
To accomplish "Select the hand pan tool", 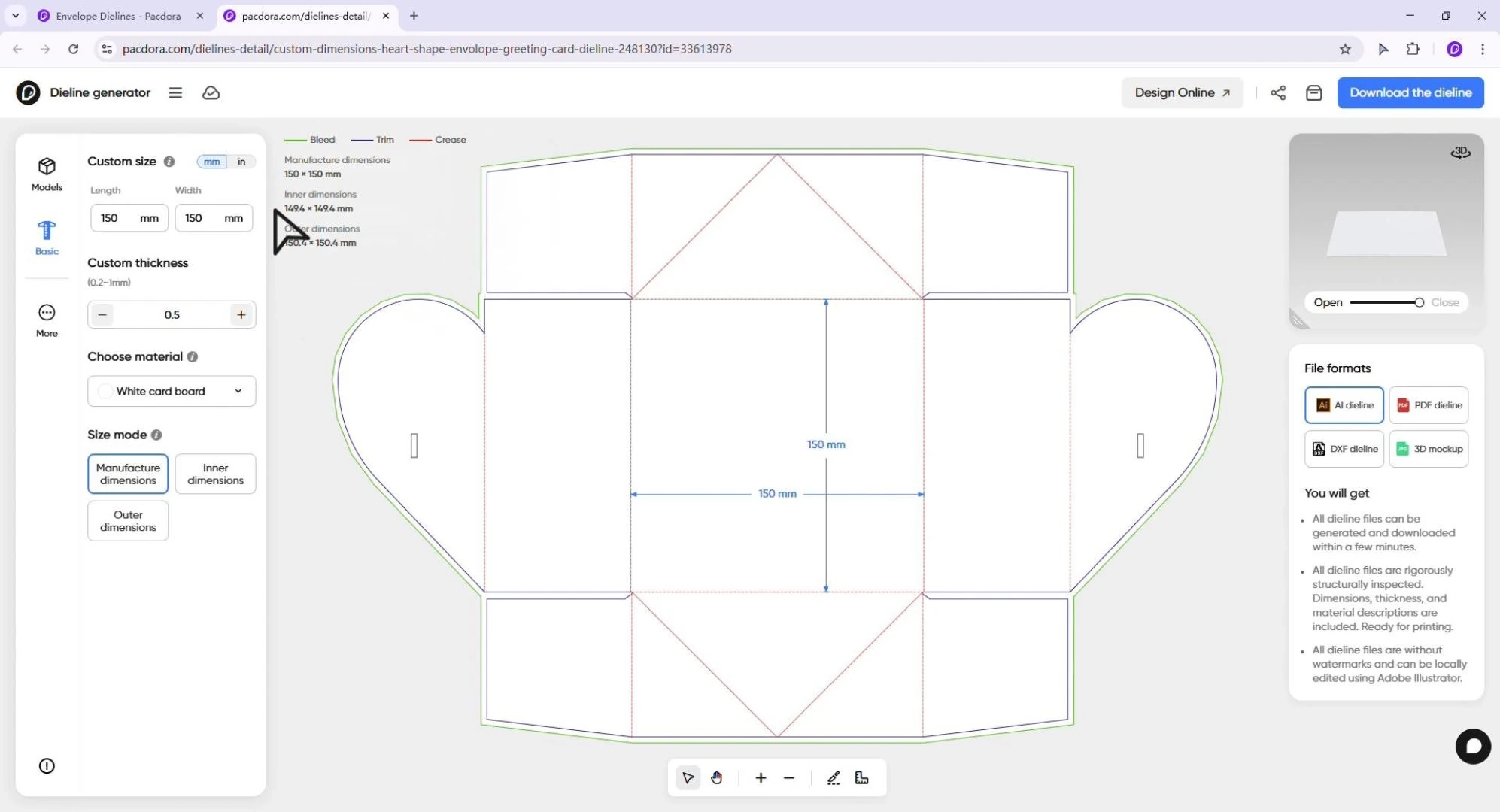I will 717,778.
